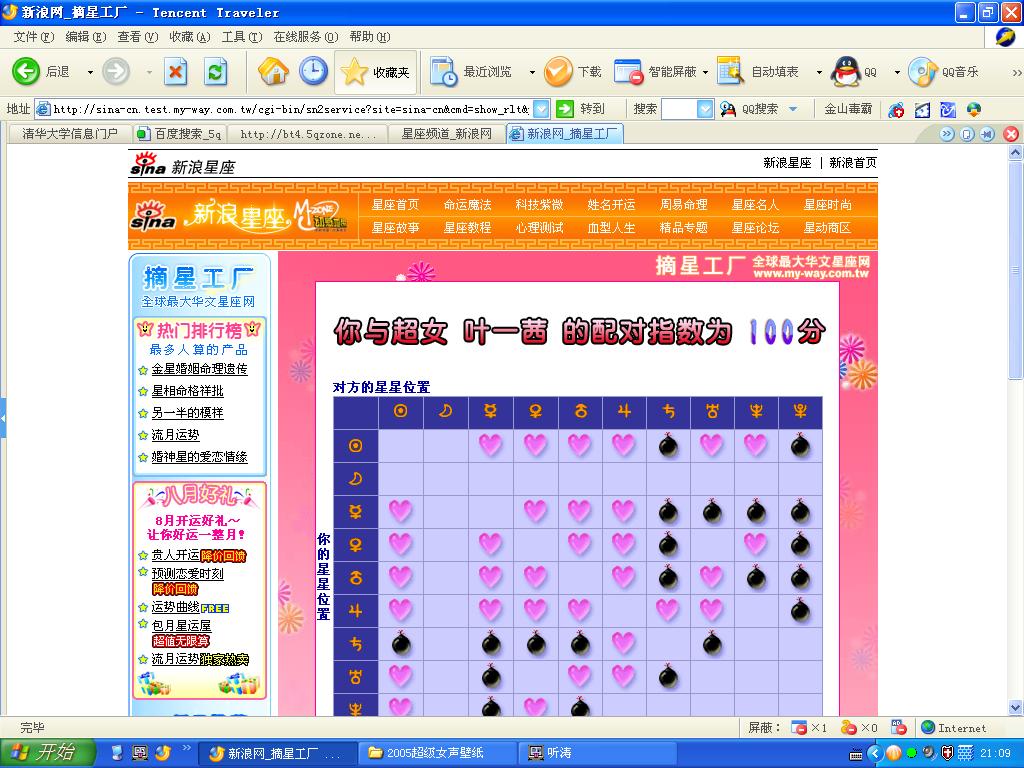Image resolution: width=1024 pixels, height=768 pixels.
Task: Click the green Refresh page icon
Action: (215, 71)
